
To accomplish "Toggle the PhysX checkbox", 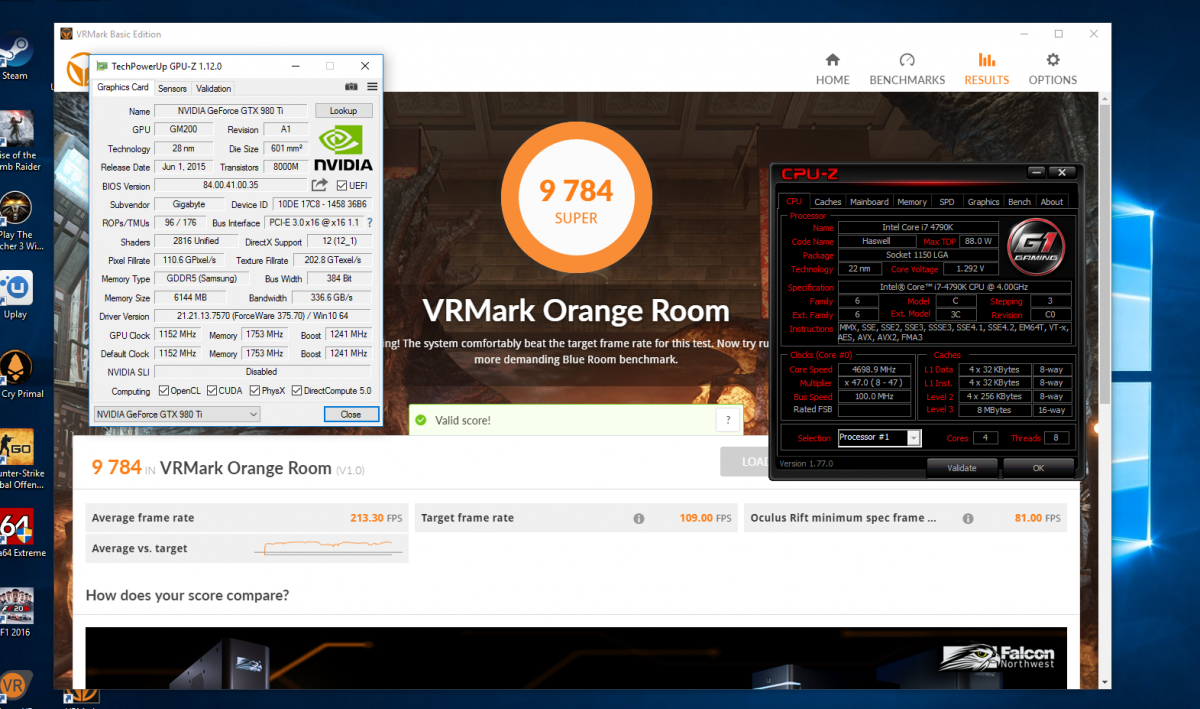I will pos(255,391).
